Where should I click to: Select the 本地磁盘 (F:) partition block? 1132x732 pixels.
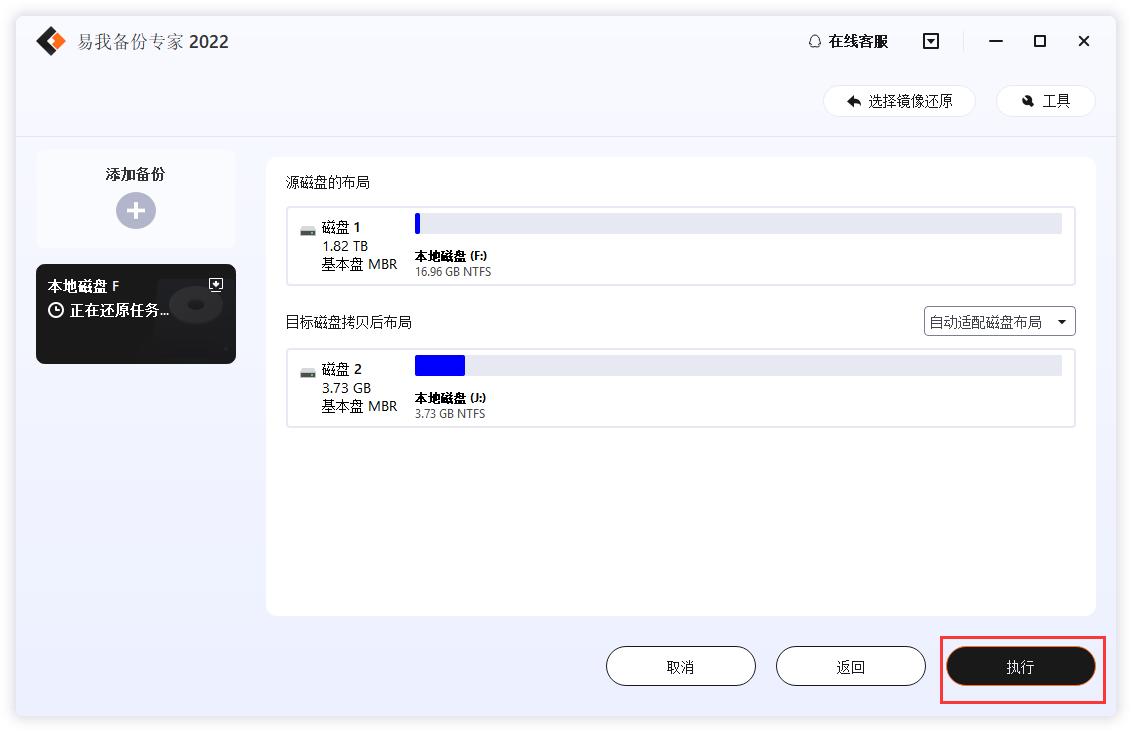[x=417, y=224]
